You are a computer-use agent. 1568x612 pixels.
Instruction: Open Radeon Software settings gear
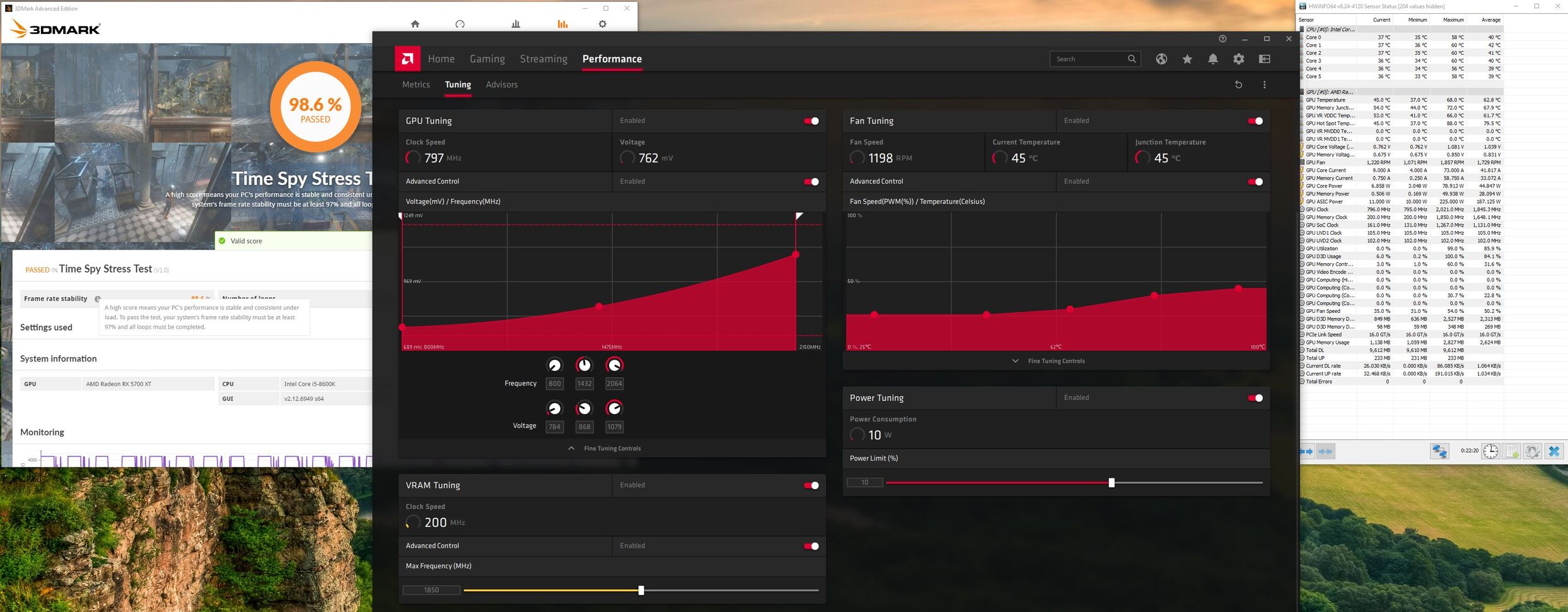[1239, 59]
